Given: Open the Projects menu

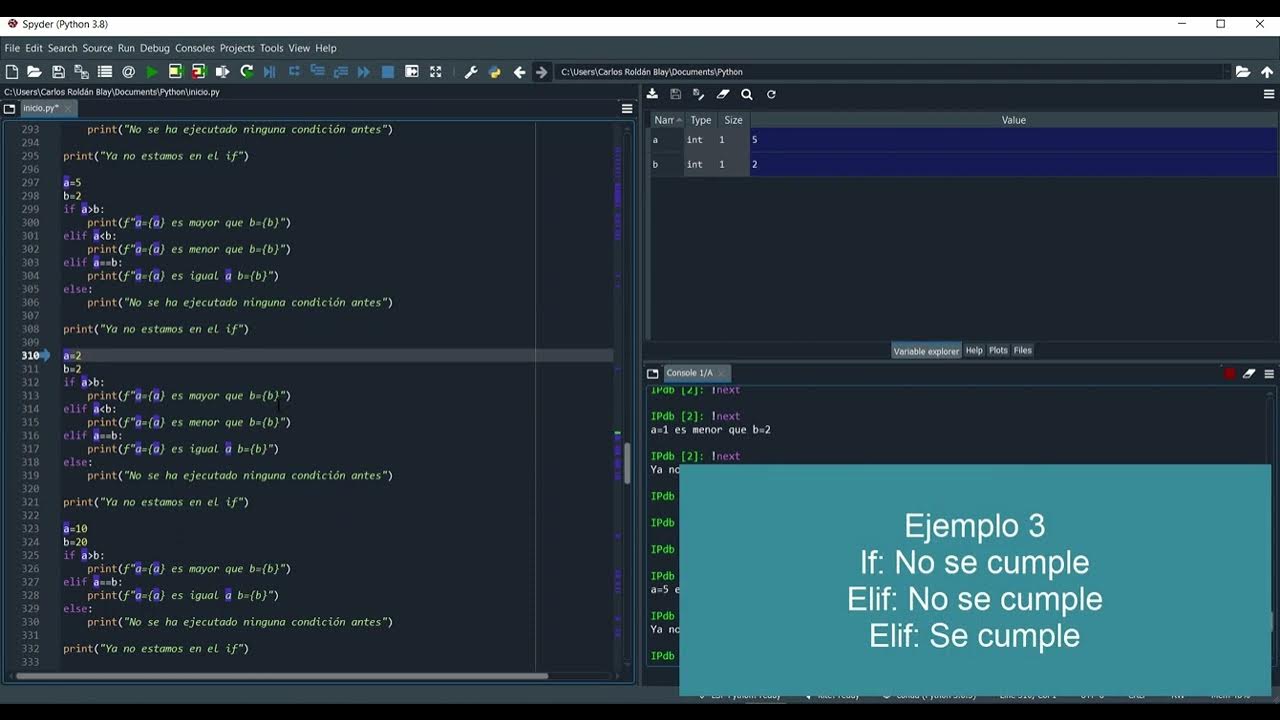Looking at the screenshot, I should click(x=237, y=48).
